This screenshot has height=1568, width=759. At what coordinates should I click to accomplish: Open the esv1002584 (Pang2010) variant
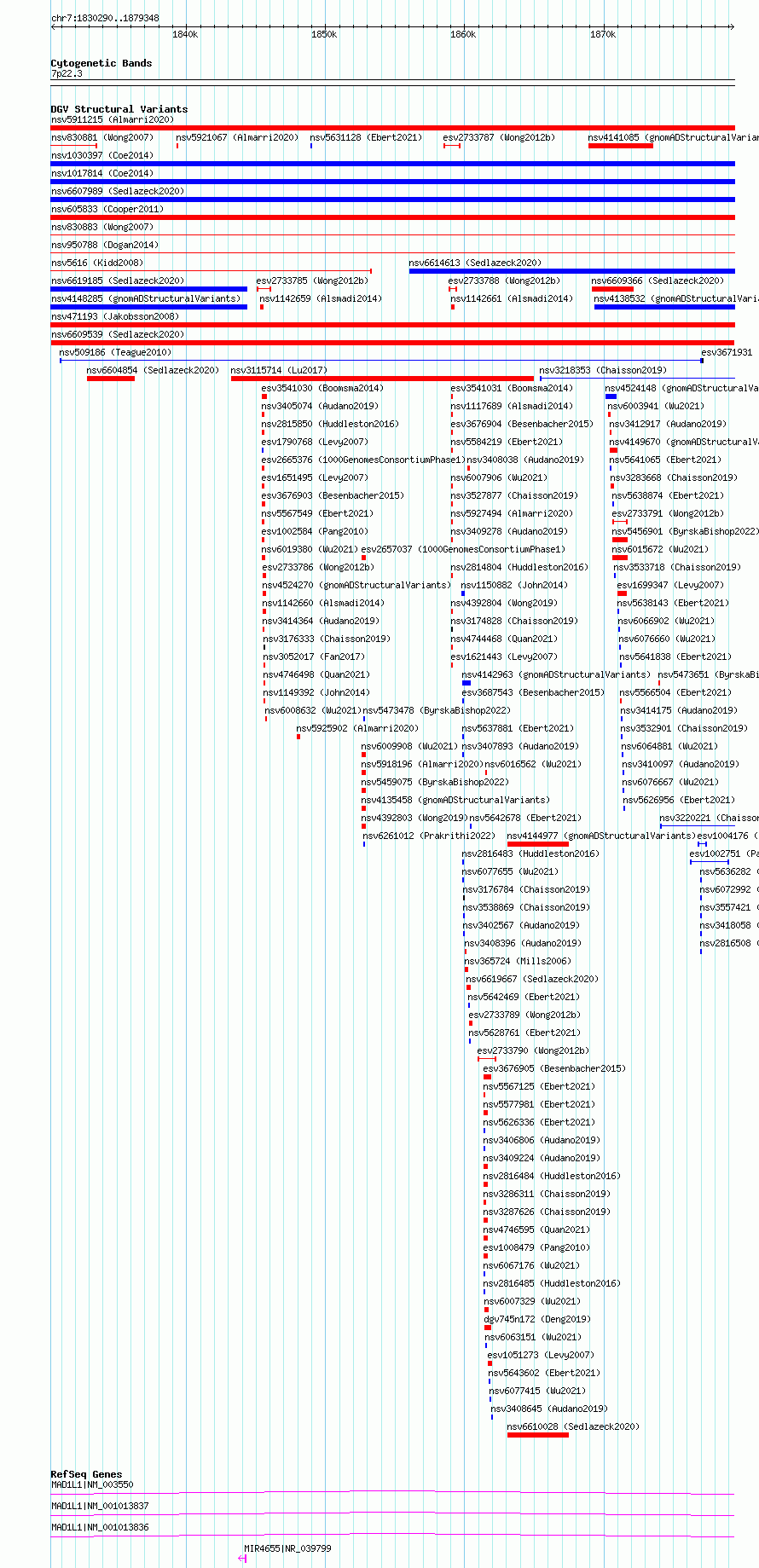coord(315,531)
